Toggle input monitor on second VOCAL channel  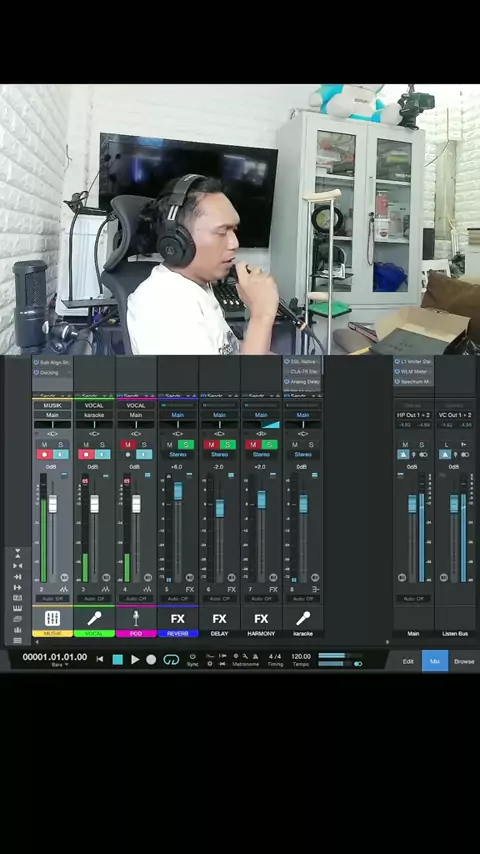click(x=144, y=454)
